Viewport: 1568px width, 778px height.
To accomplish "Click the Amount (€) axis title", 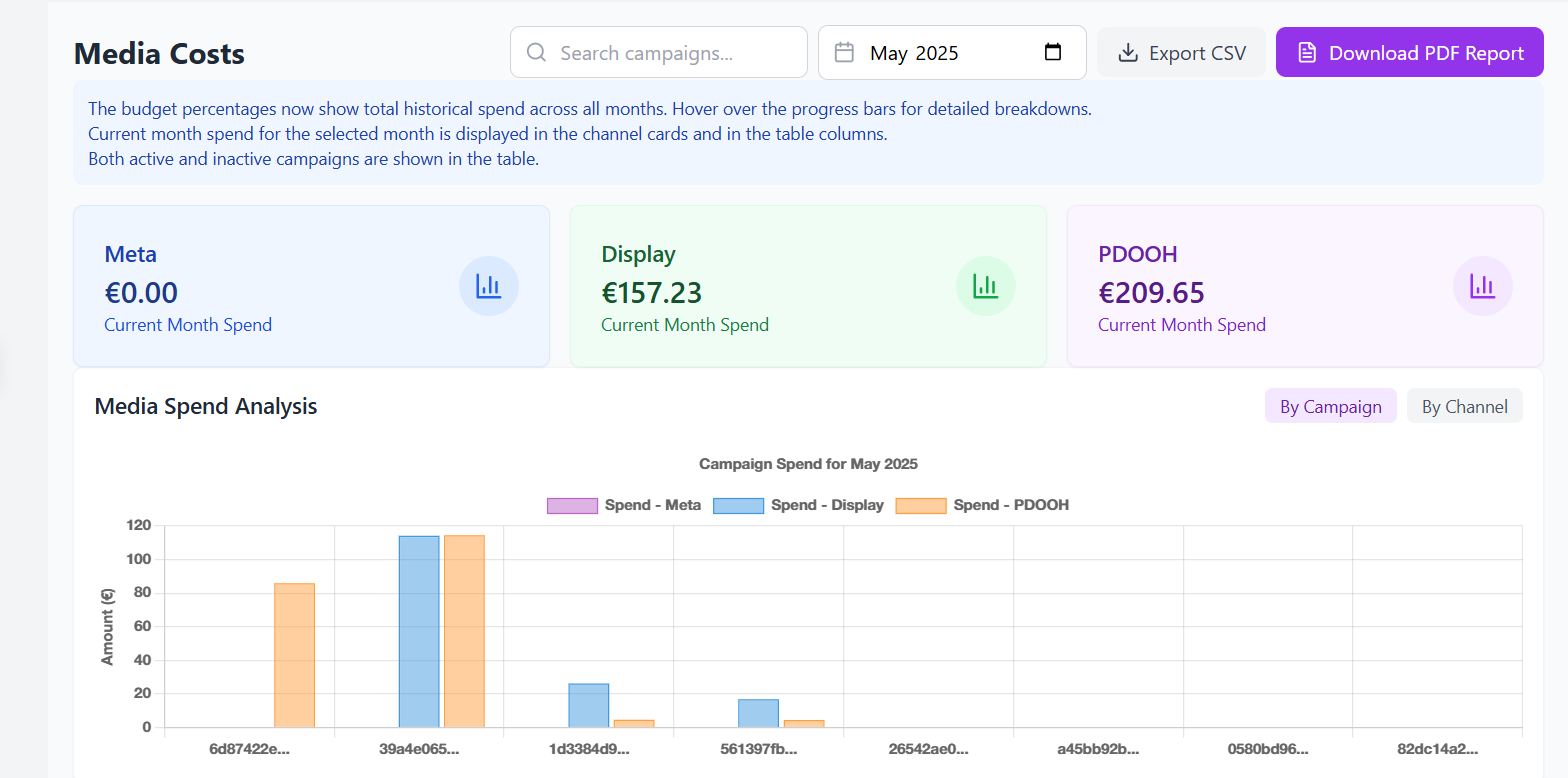I will click(108, 626).
